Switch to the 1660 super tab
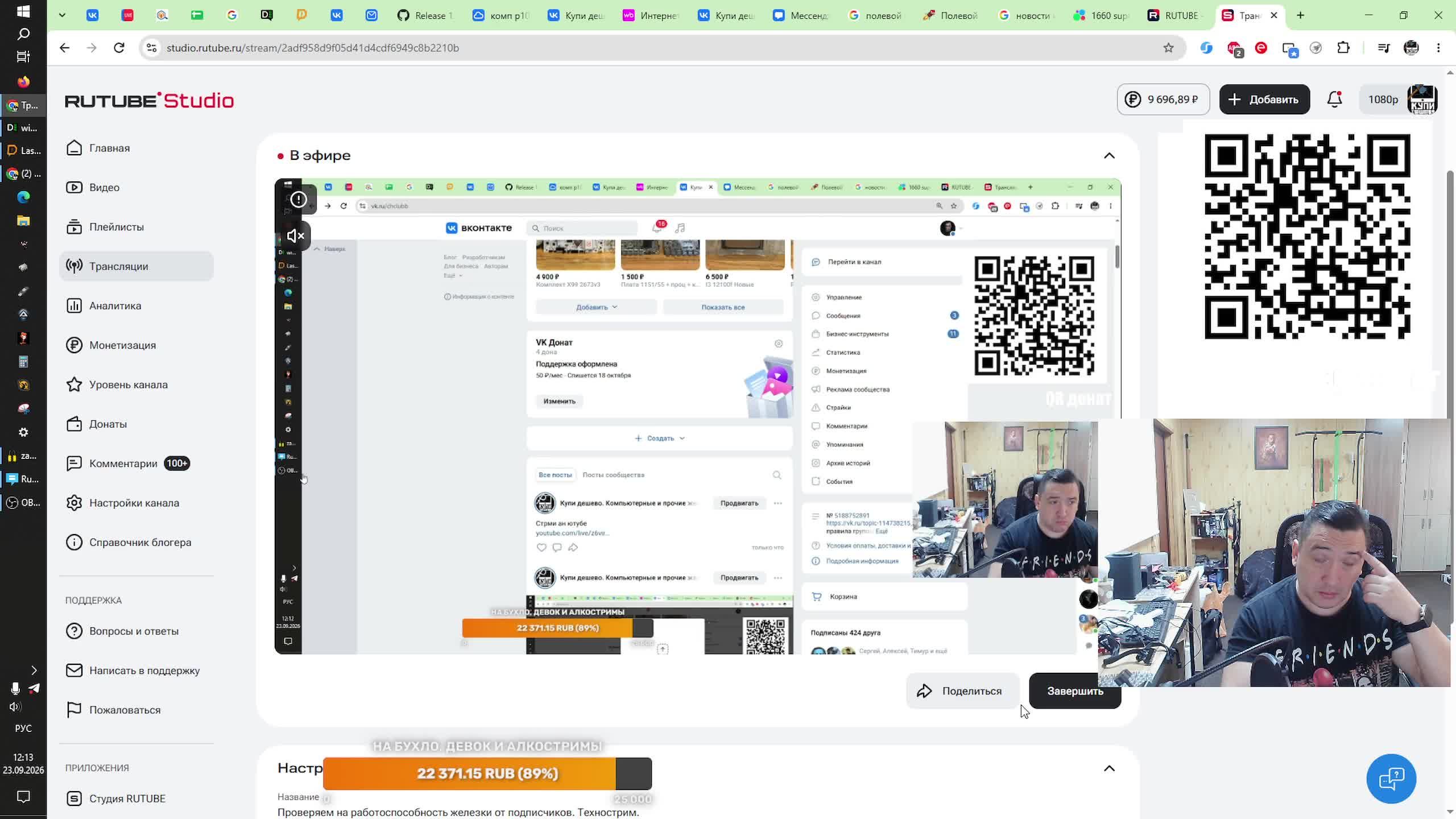The height and width of the screenshot is (819, 1456). (1101, 15)
